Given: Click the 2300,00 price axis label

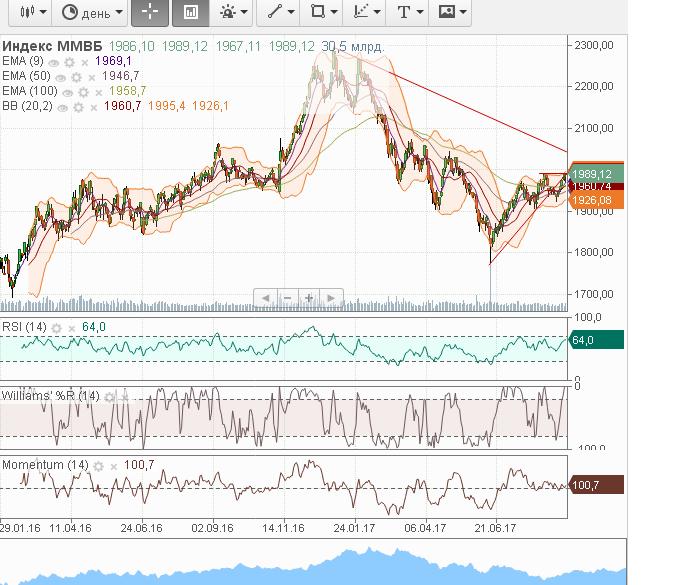Looking at the screenshot, I should coord(594,45).
